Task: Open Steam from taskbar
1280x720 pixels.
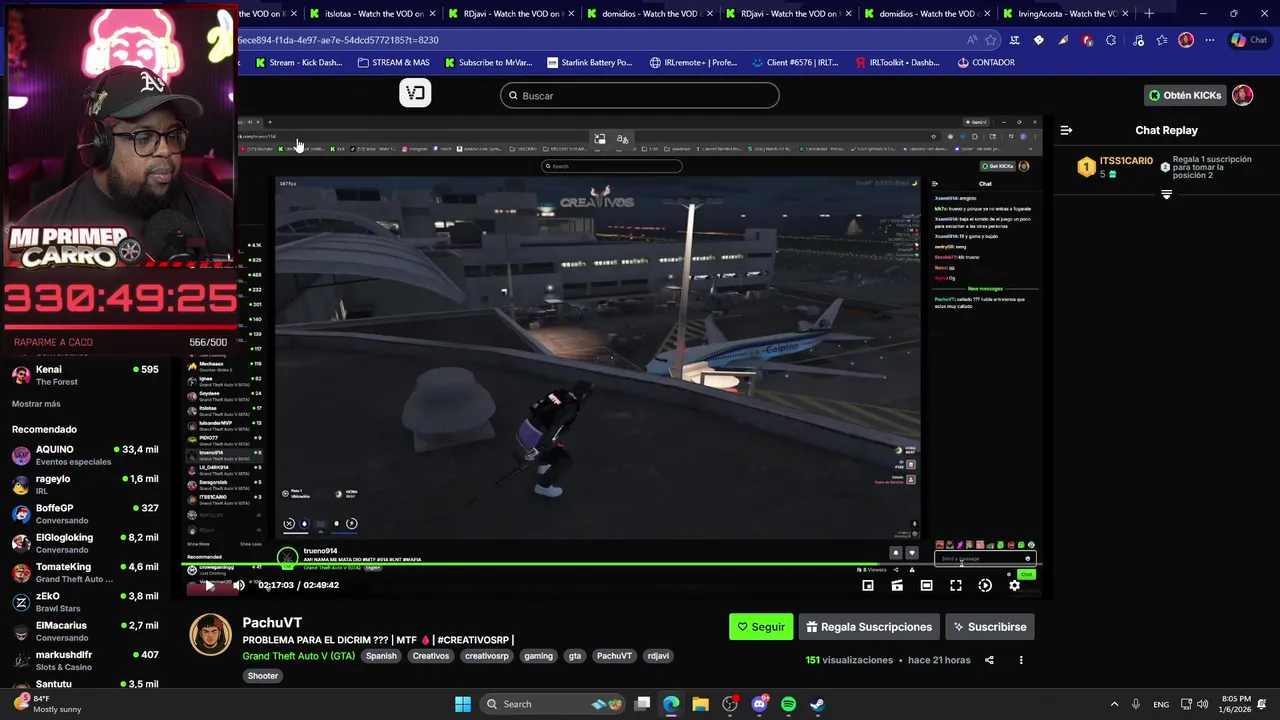Action: click(817, 704)
